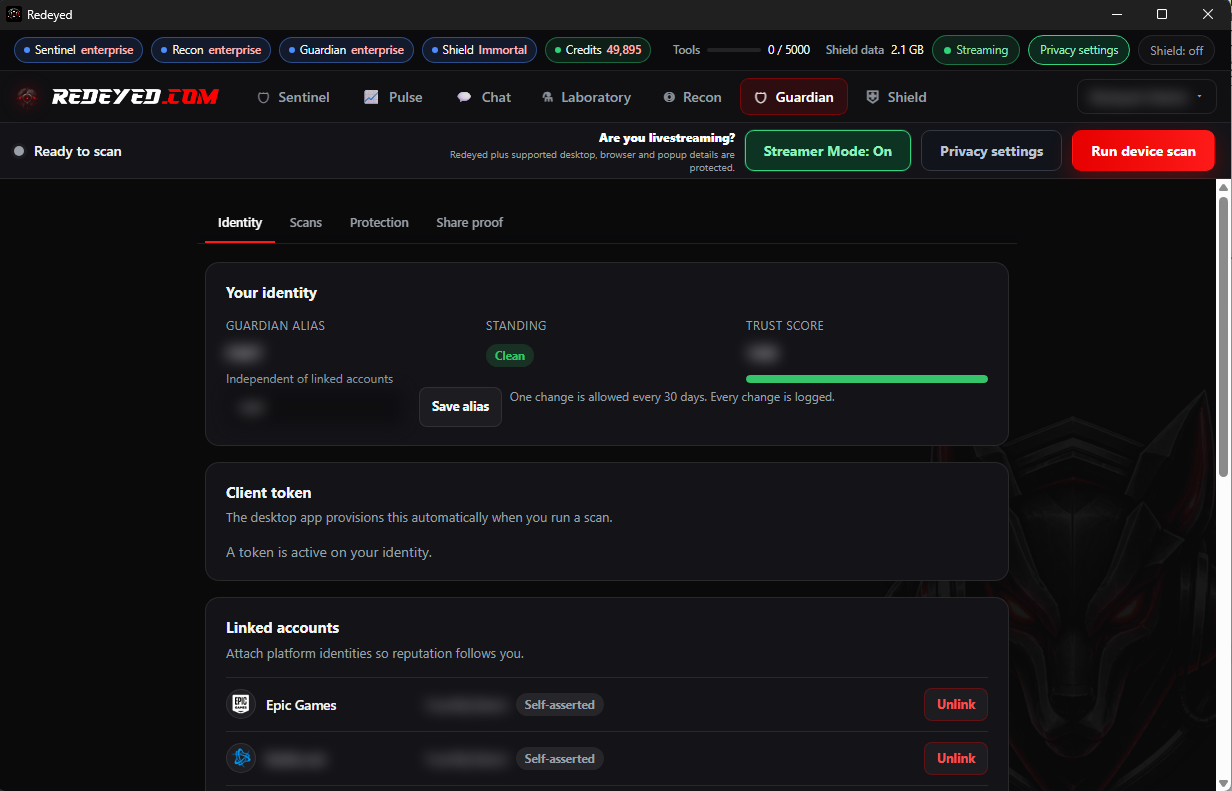Click the Redeyed.com logo
This screenshot has width=1232, height=791.
click(x=117, y=97)
